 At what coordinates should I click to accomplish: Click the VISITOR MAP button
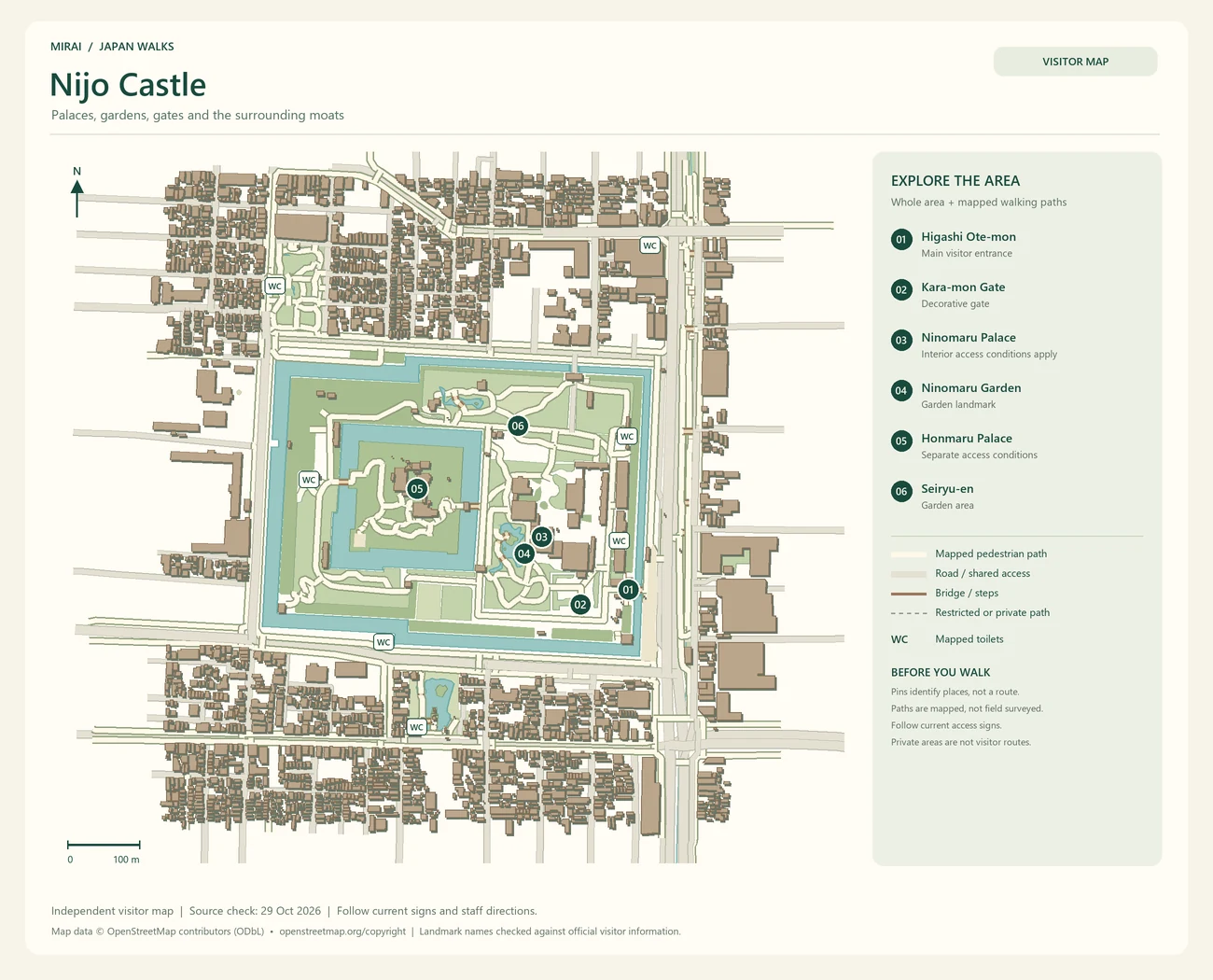(x=1076, y=62)
